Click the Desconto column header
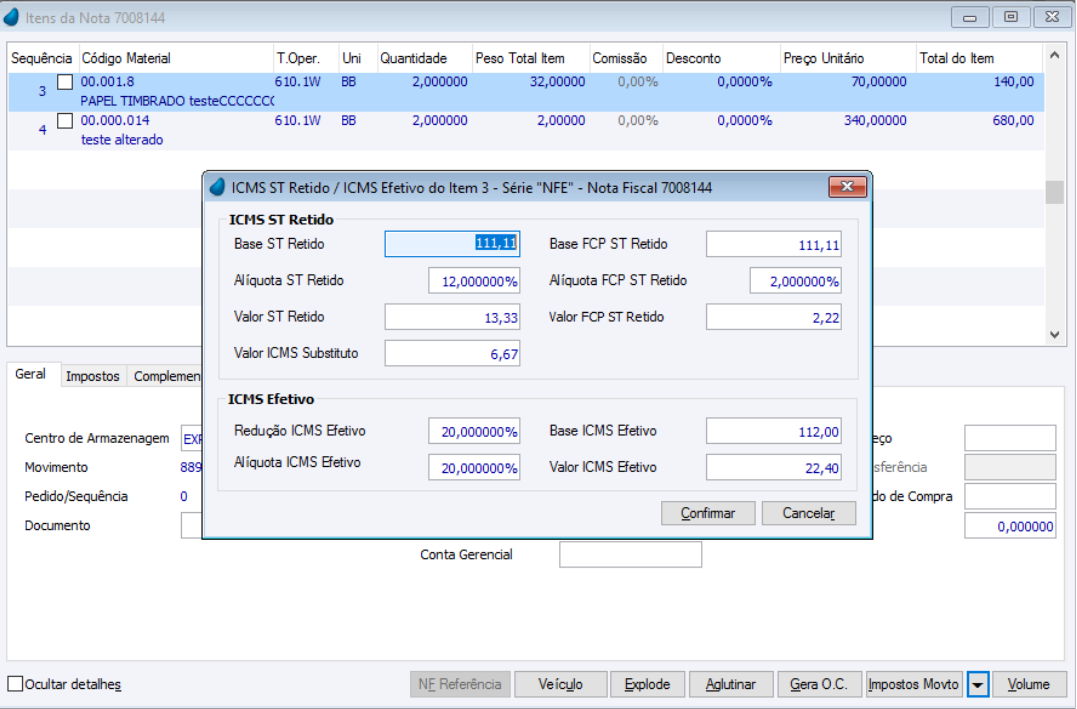 721,58
